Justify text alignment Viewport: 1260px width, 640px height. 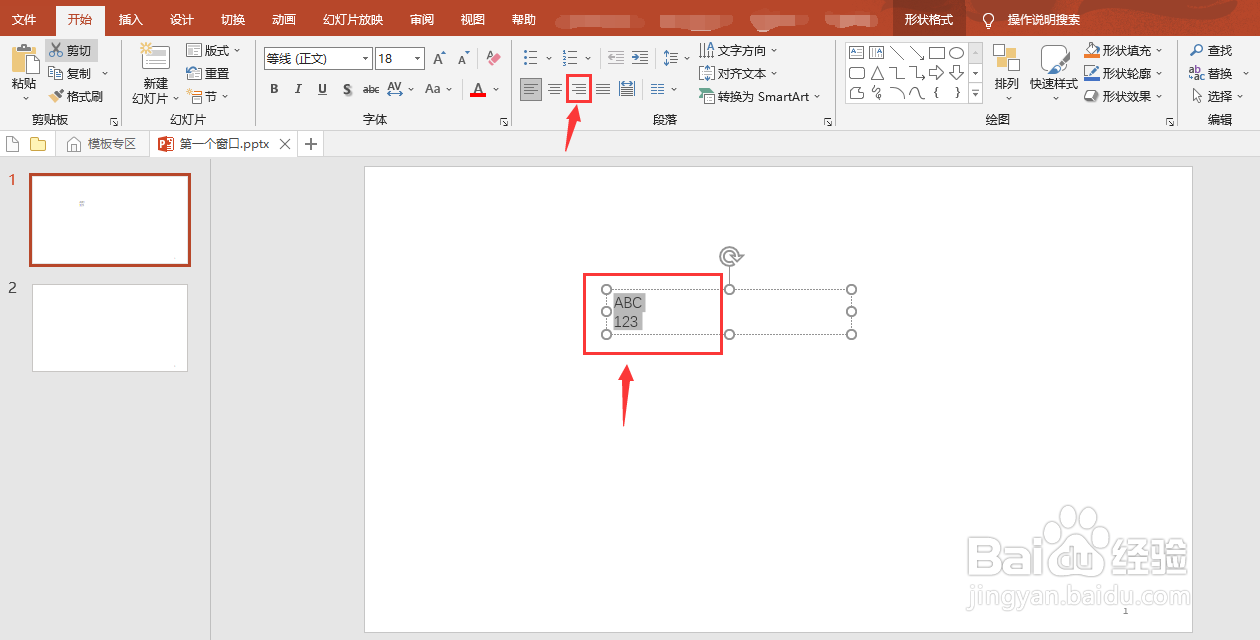point(603,89)
